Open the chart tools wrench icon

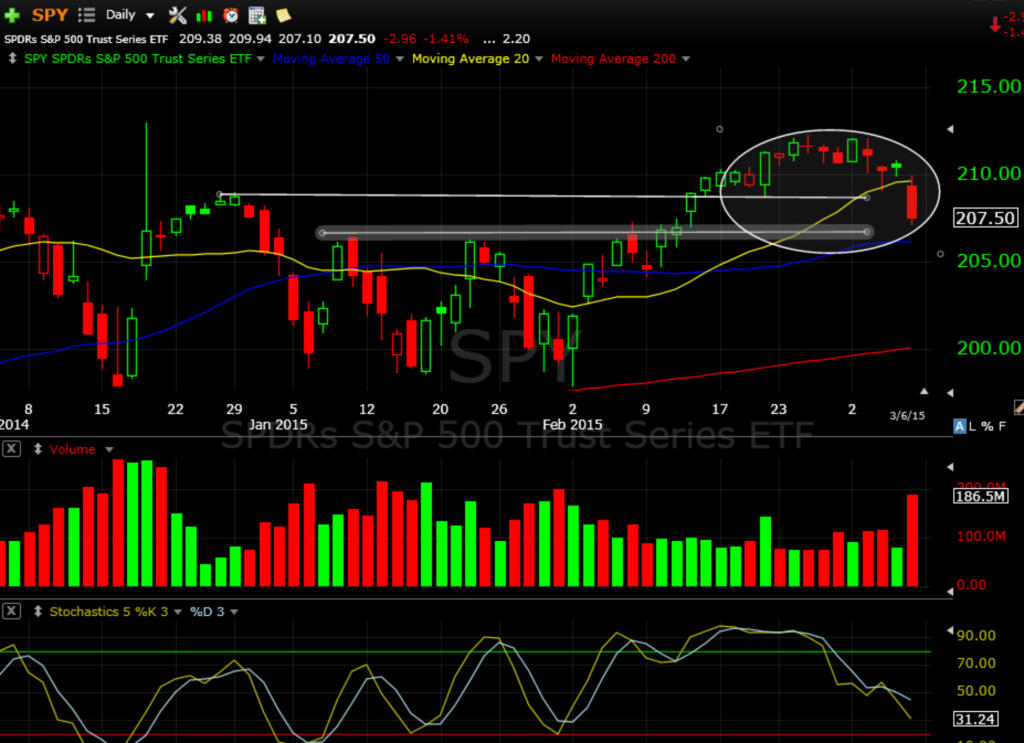pos(178,15)
